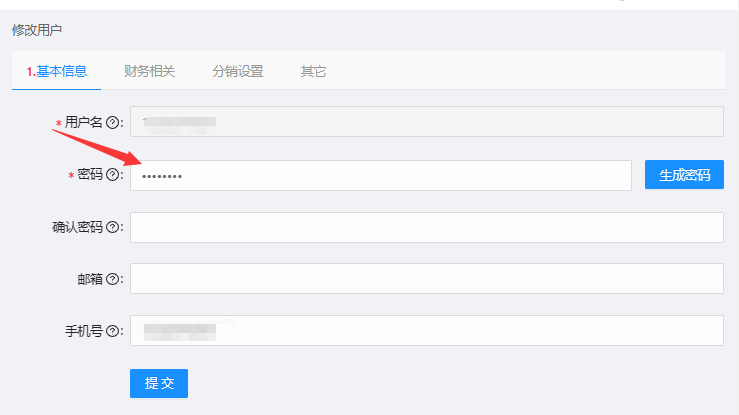Focus the 邮箱 email field
This screenshot has height=415, width=739.
[x=427, y=278]
